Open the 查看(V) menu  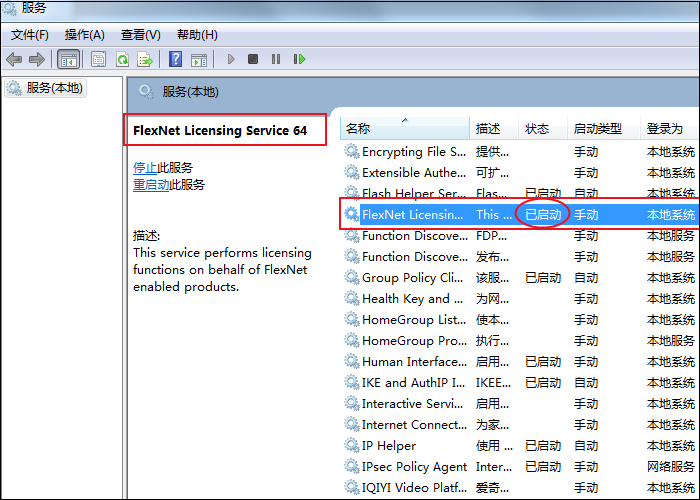click(140, 34)
